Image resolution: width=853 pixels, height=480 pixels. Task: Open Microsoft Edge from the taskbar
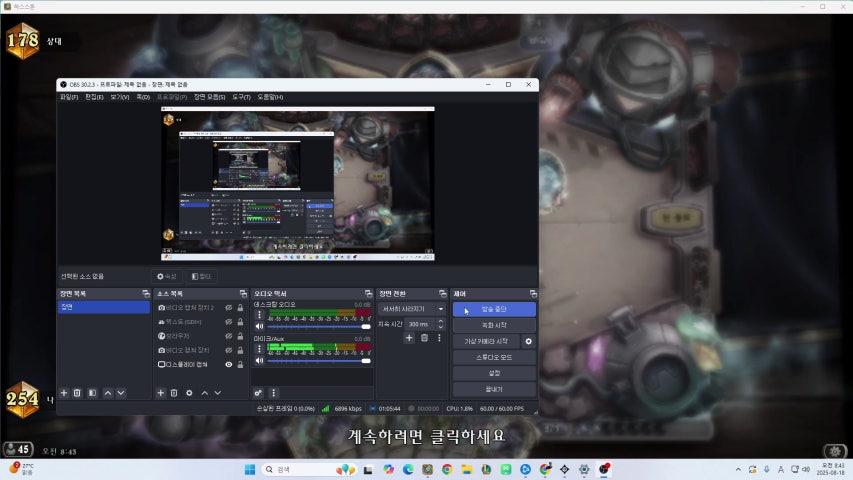pos(408,469)
